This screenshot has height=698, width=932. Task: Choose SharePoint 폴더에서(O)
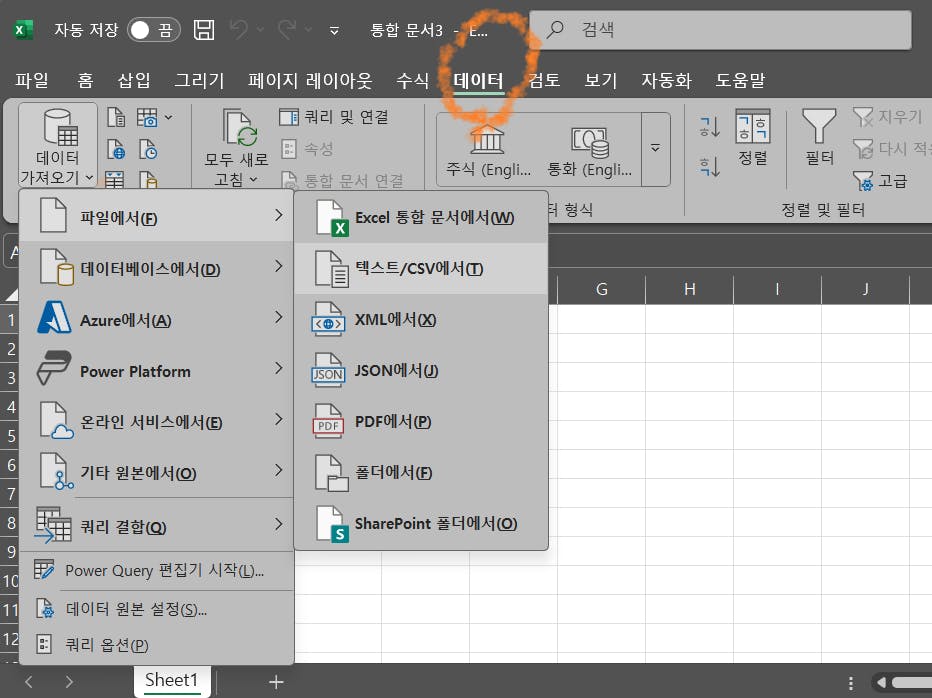[421, 523]
